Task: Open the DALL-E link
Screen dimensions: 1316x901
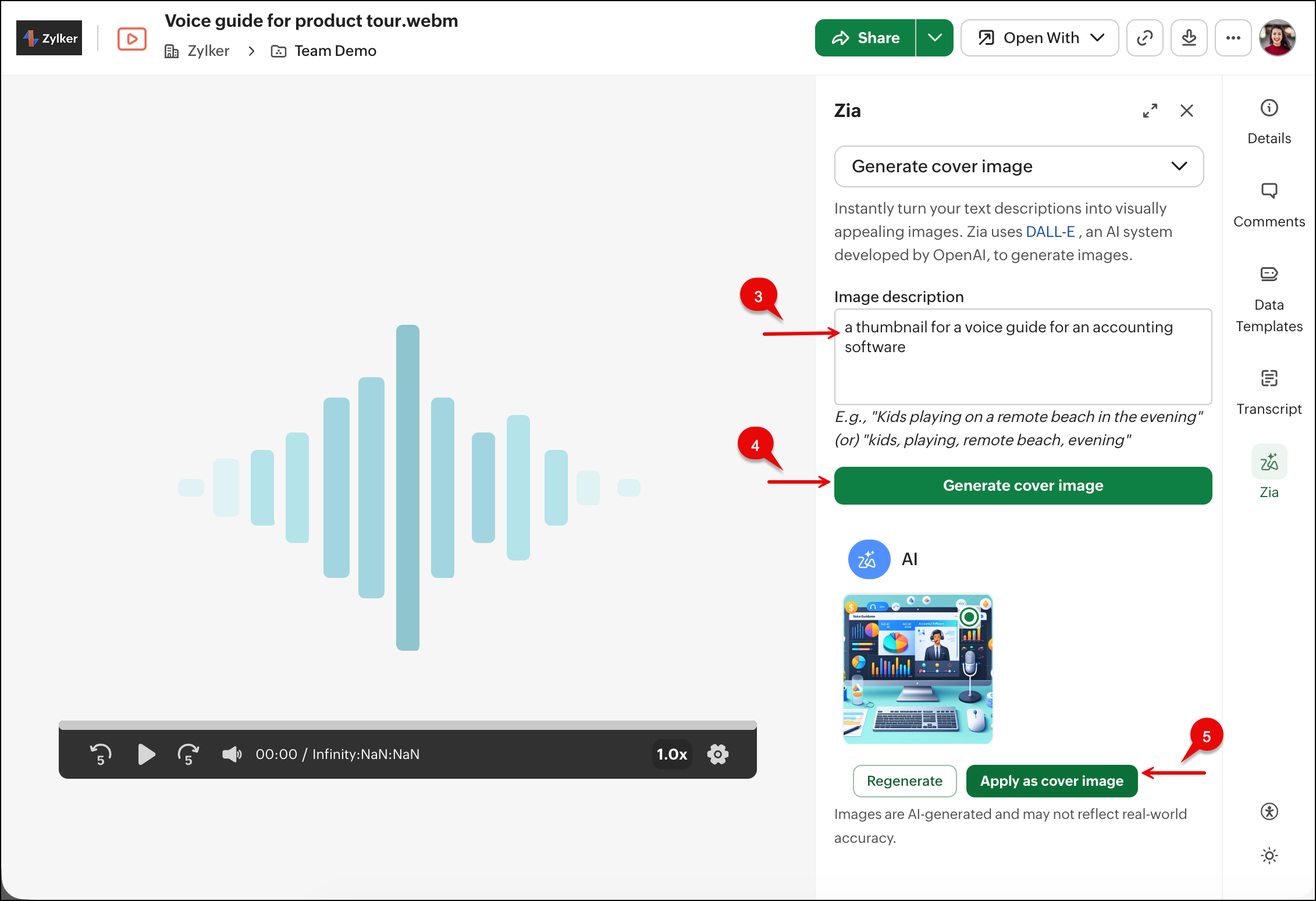Action: point(1050,232)
